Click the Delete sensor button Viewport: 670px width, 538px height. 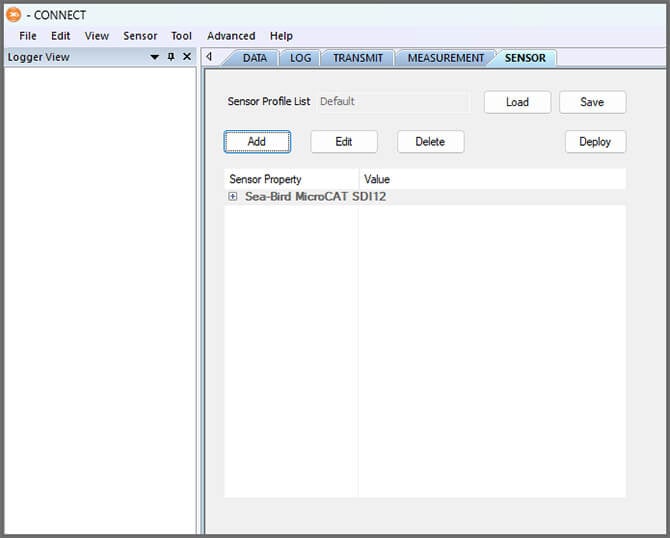click(x=430, y=142)
